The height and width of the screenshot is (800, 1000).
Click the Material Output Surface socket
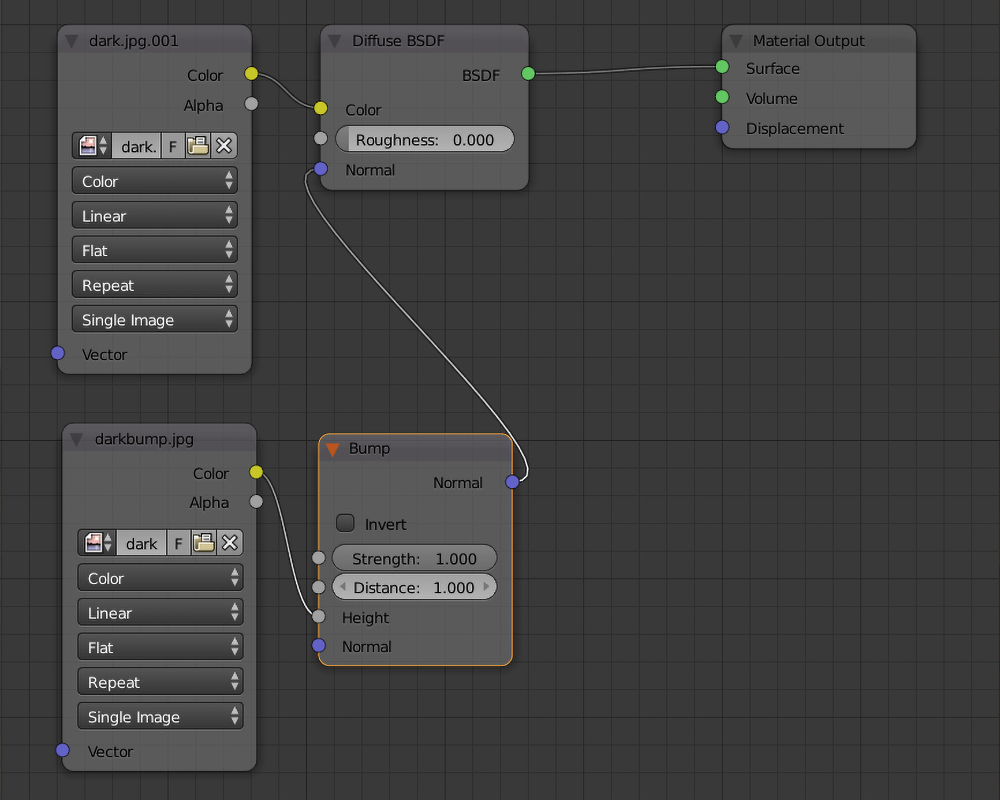(722, 68)
